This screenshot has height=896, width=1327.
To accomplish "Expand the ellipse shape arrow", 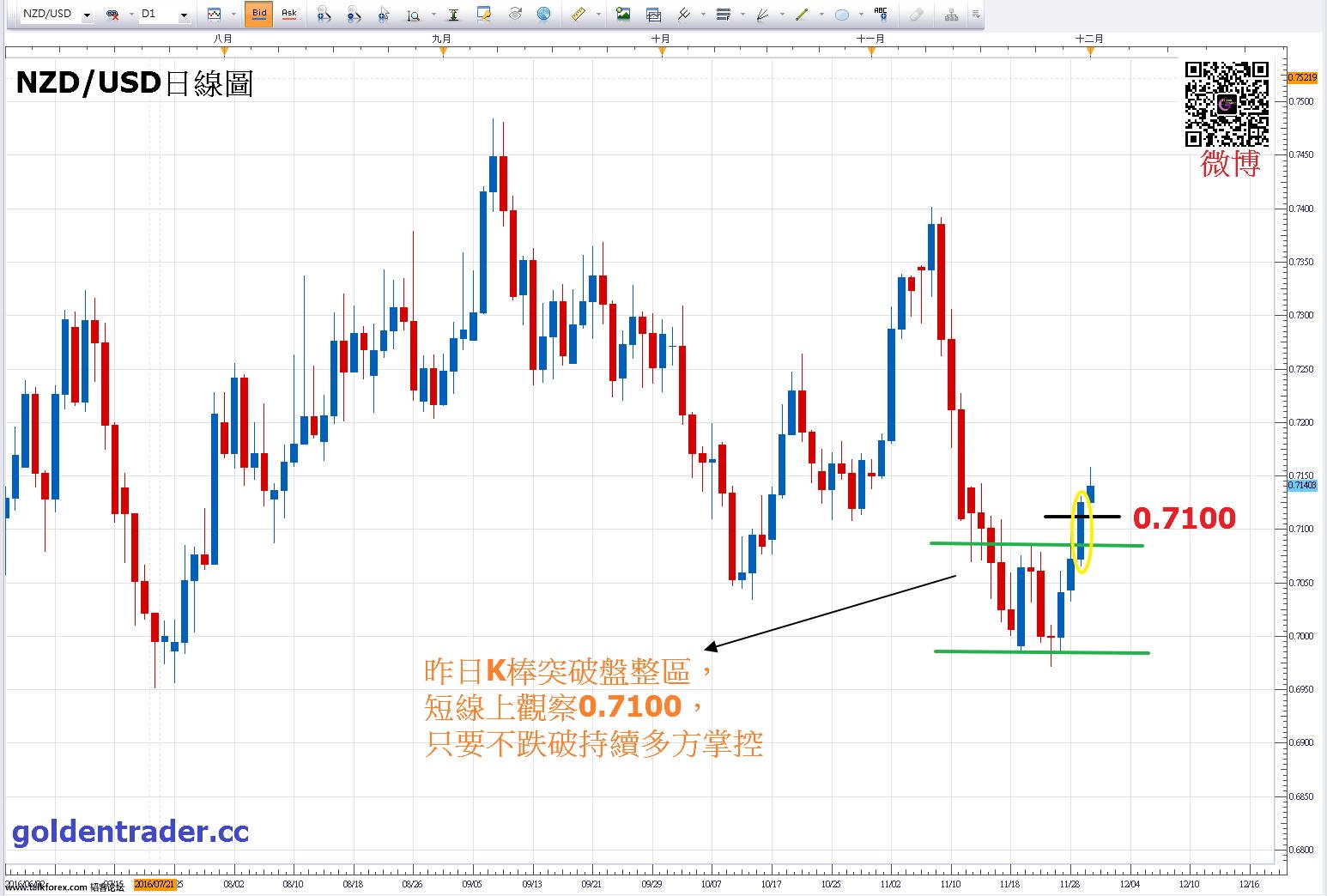I will pyautogui.click(x=861, y=15).
